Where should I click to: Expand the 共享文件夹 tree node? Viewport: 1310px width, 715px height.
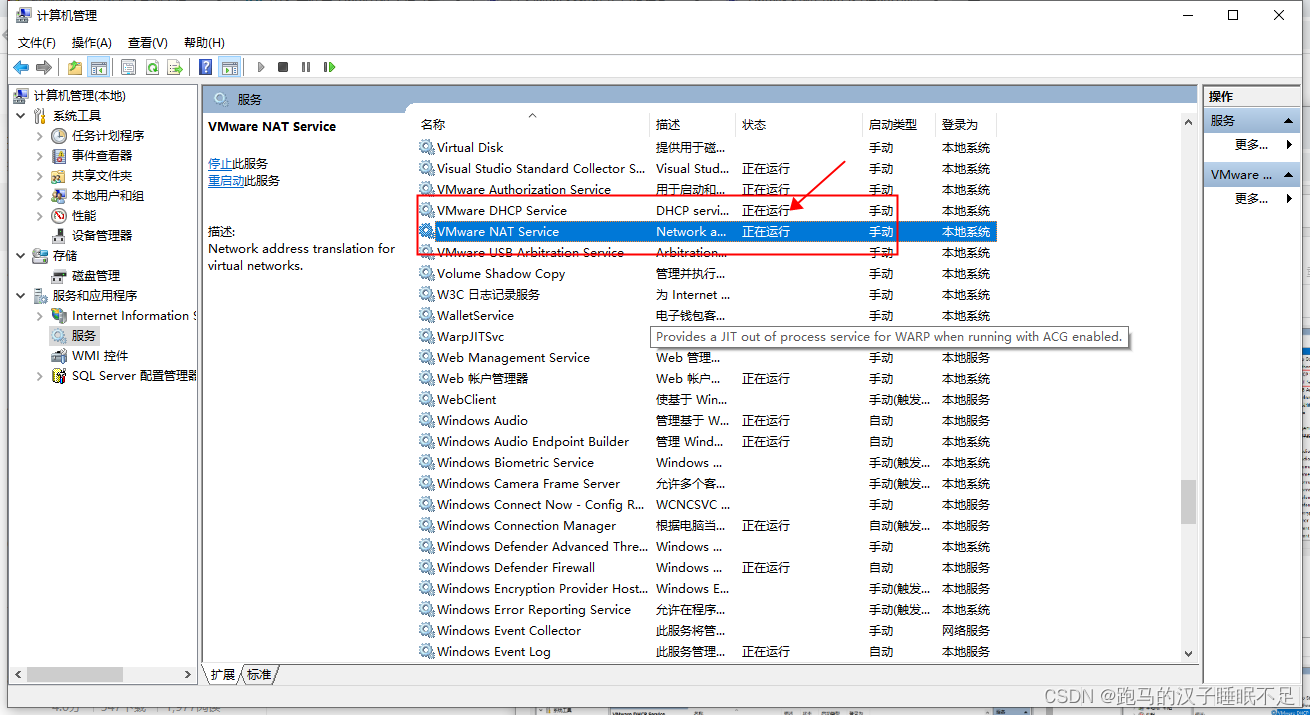(40, 175)
